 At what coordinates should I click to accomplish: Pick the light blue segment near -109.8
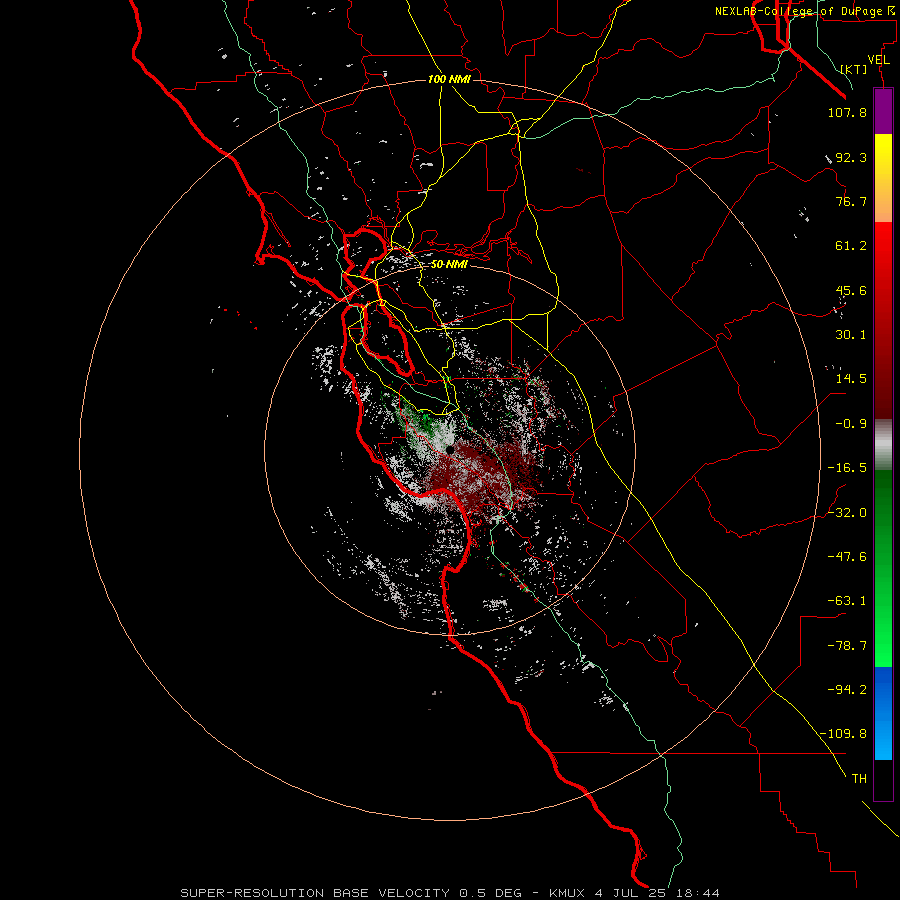pos(883,738)
